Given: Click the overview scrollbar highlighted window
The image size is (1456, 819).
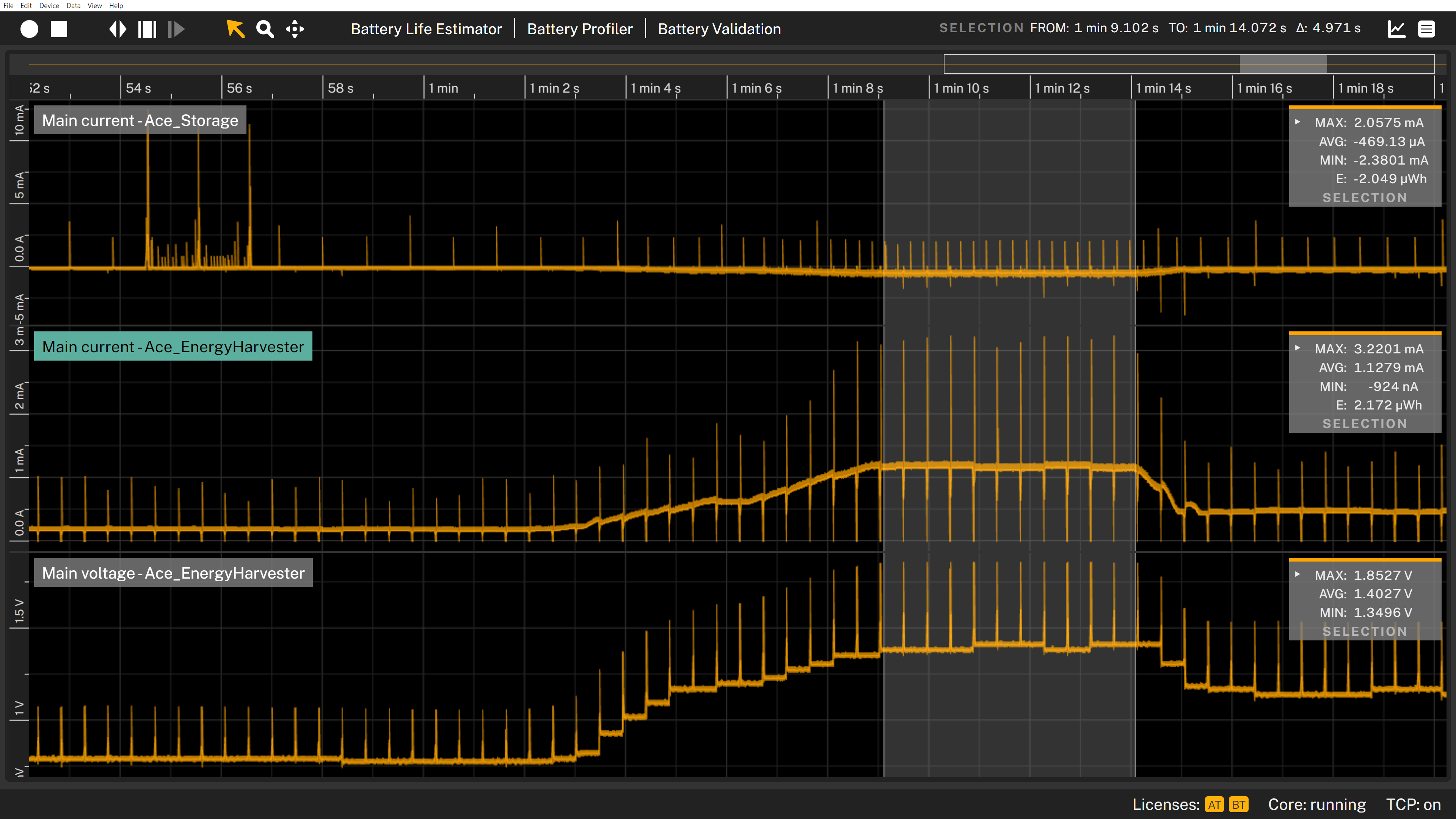Looking at the screenshot, I should click(1283, 64).
